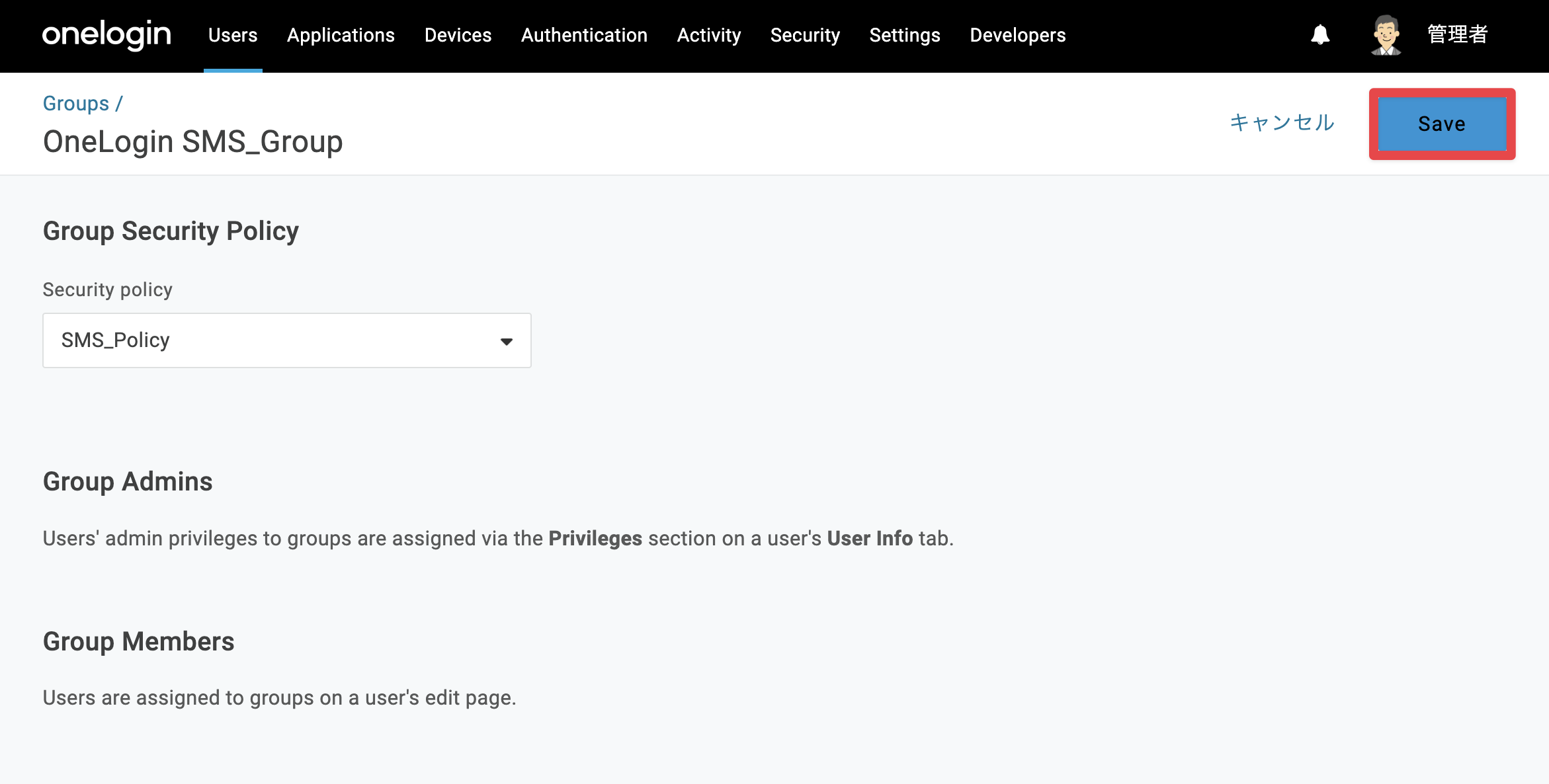
Task: Click the キャンセル cancel link
Action: click(x=1282, y=122)
